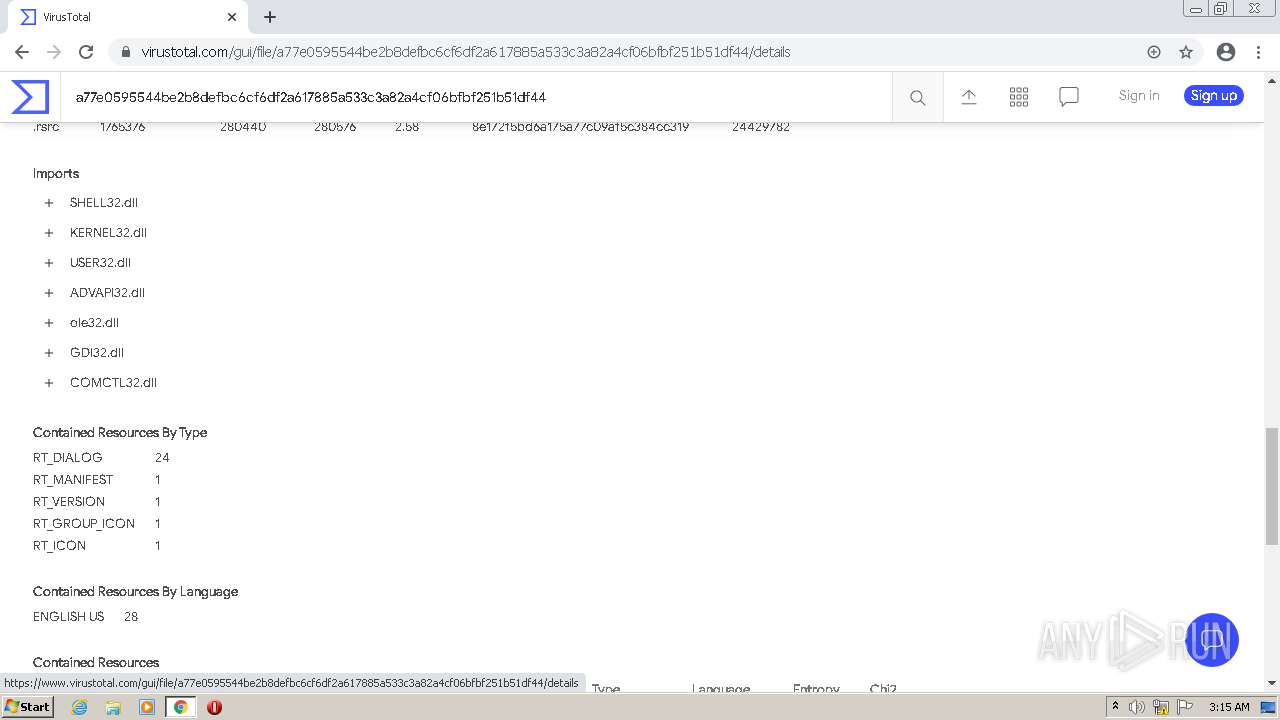1280x720 pixels.
Task: Click the browser address bar URL
Action: tap(466, 52)
